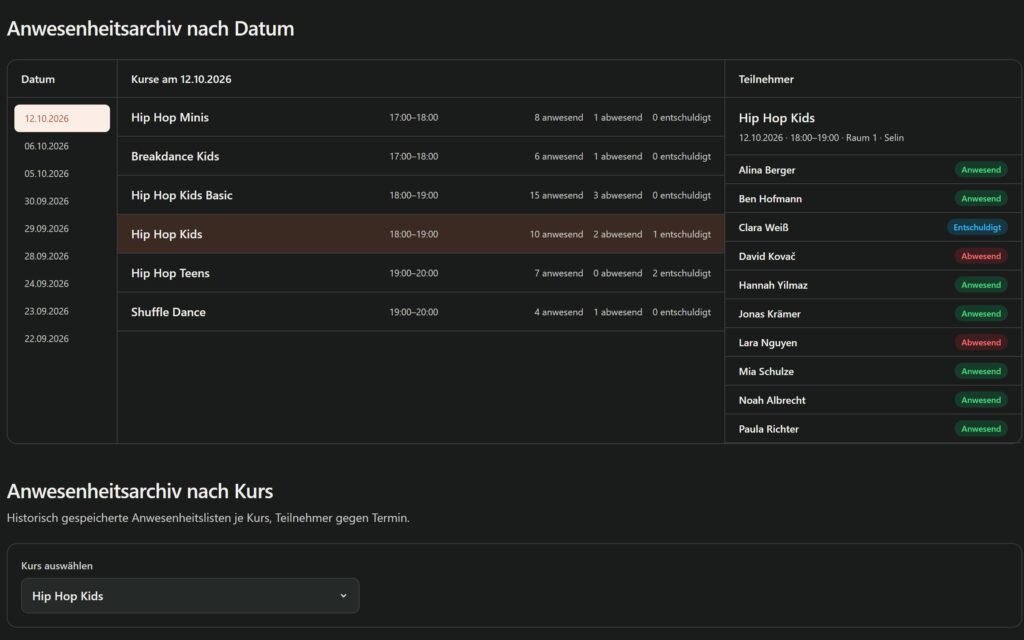Image resolution: width=1024 pixels, height=640 pixels.
Task: Open the Breakdance Kids course row
Action: pos(421,156)
